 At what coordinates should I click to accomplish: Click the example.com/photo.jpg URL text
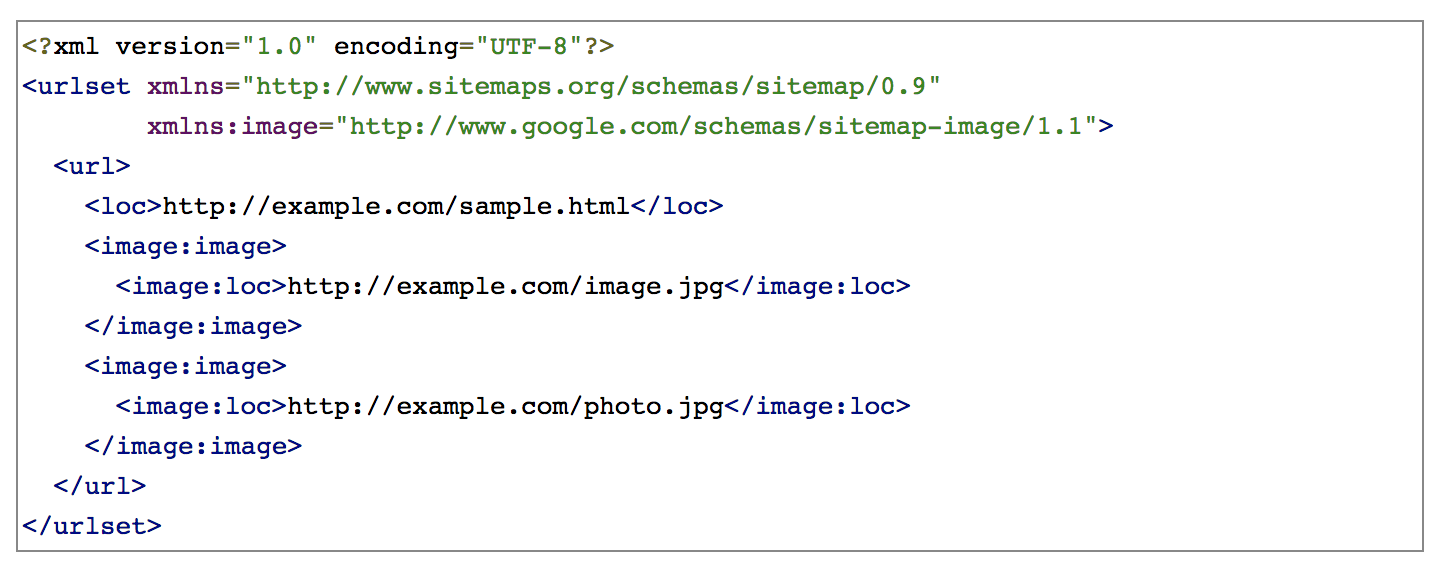coord(505,407)
